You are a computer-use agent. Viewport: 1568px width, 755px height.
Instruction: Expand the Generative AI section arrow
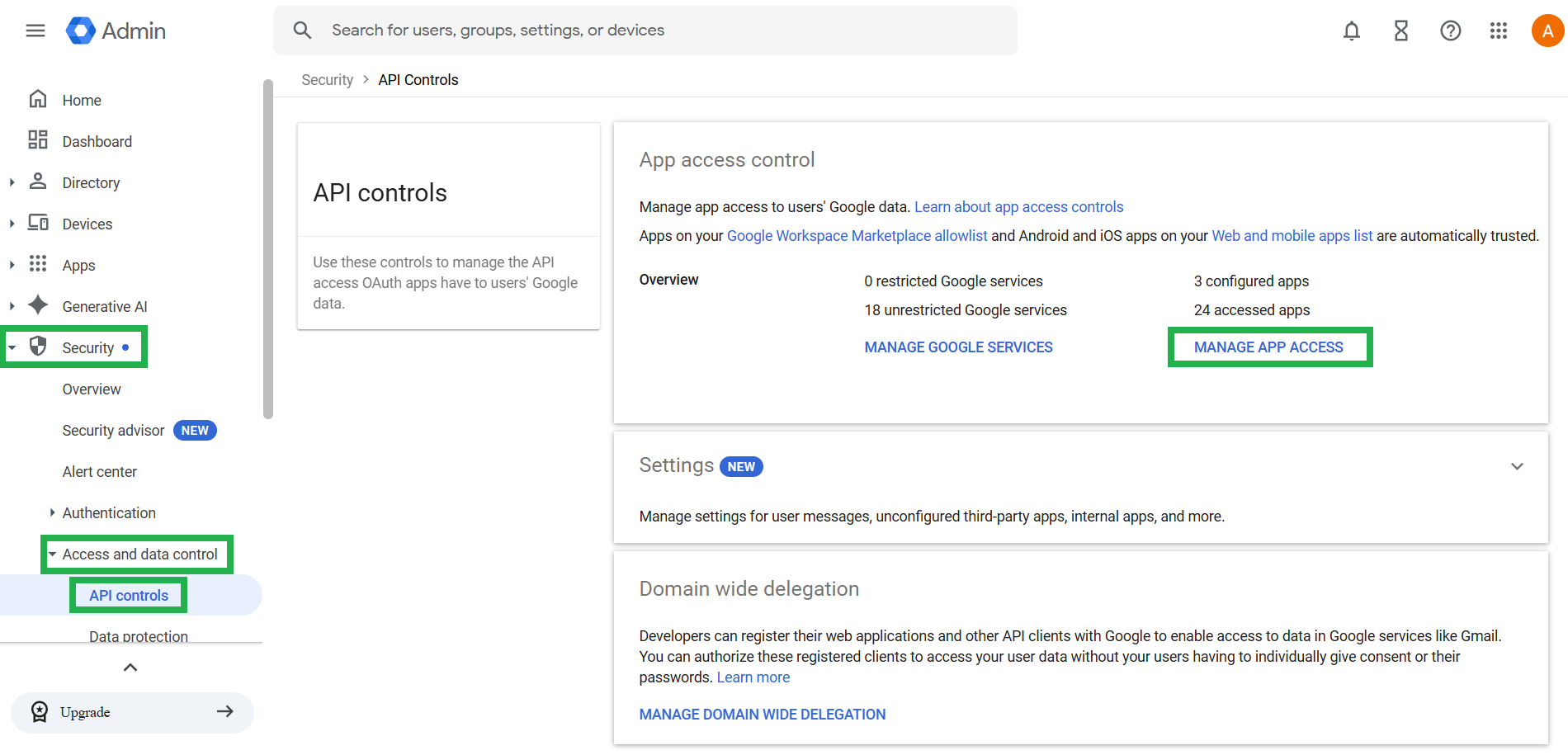12,306
